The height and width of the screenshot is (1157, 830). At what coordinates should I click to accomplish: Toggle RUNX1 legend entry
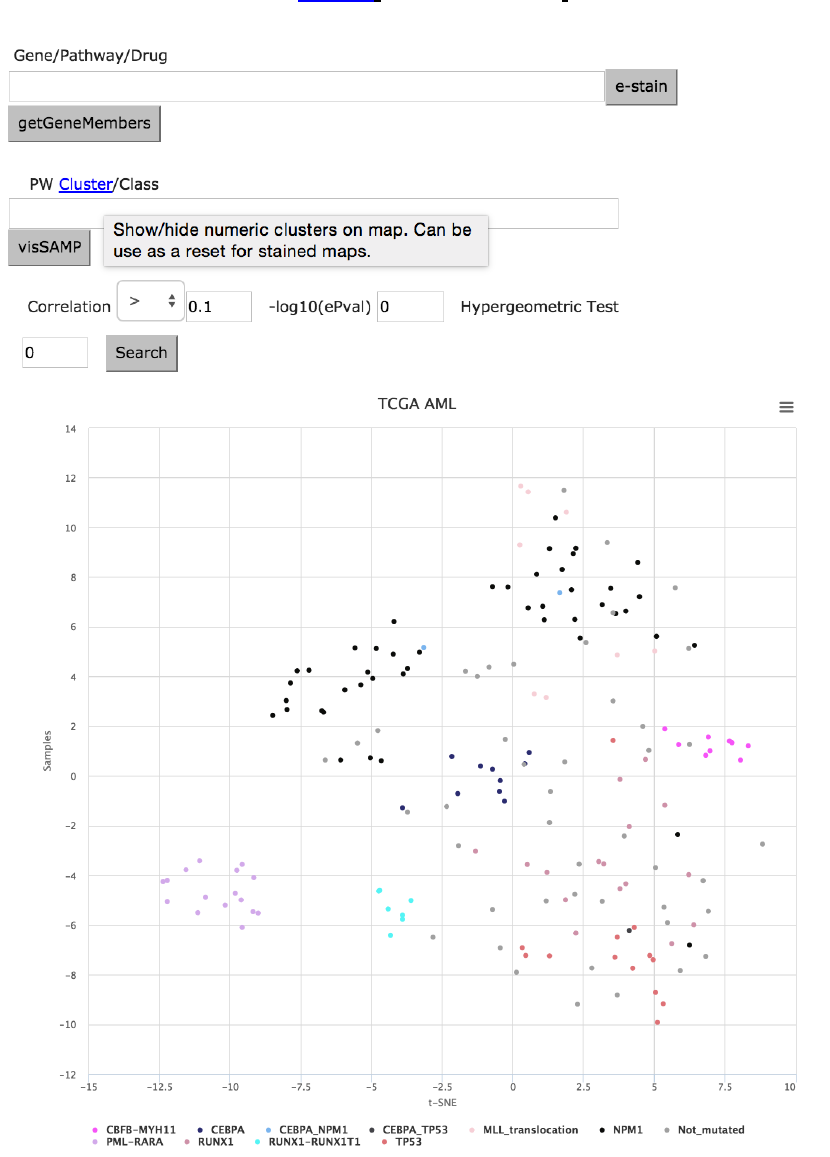[214, 1141]
